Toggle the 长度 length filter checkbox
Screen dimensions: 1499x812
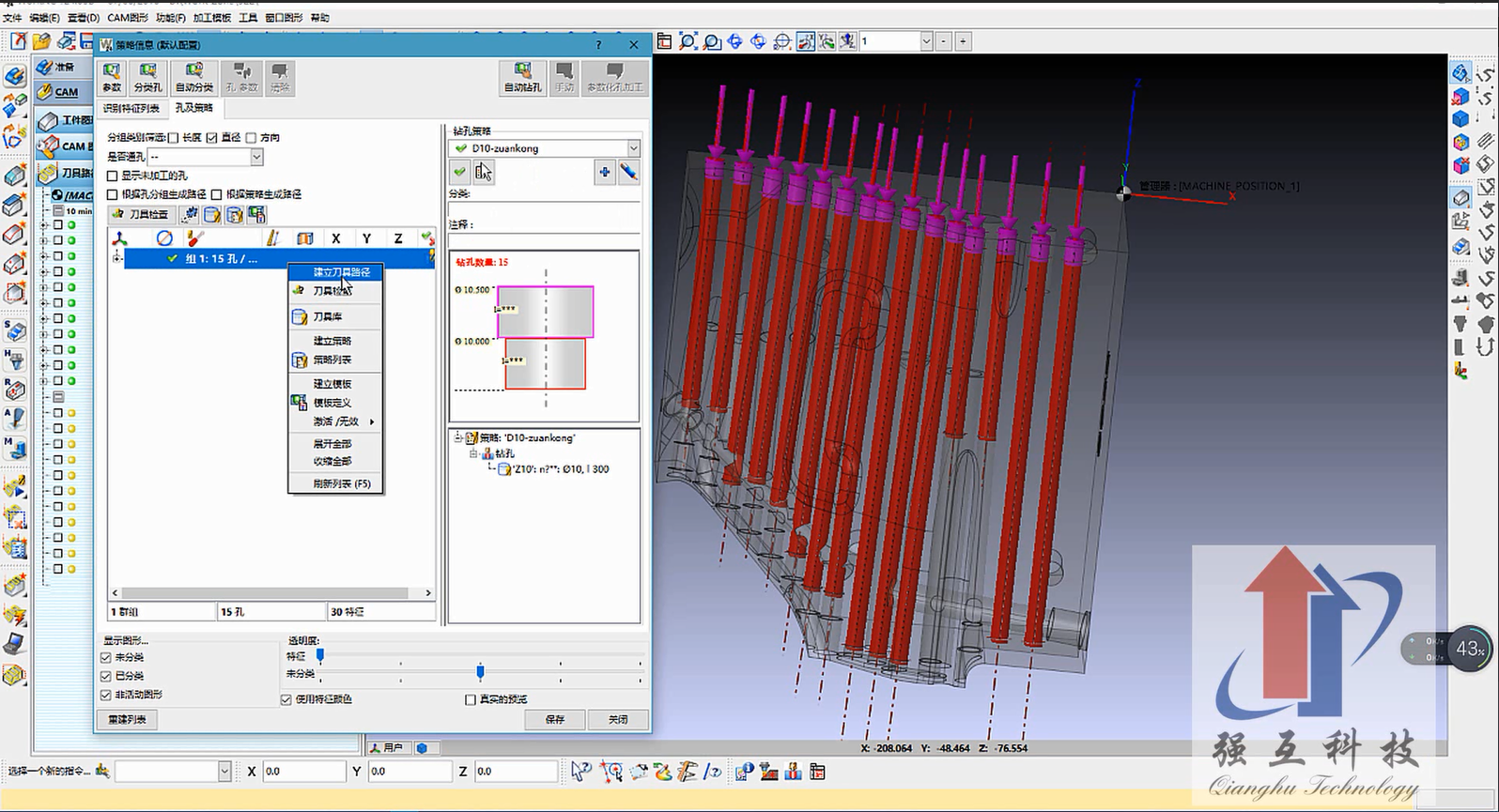(x=173, y=138)
